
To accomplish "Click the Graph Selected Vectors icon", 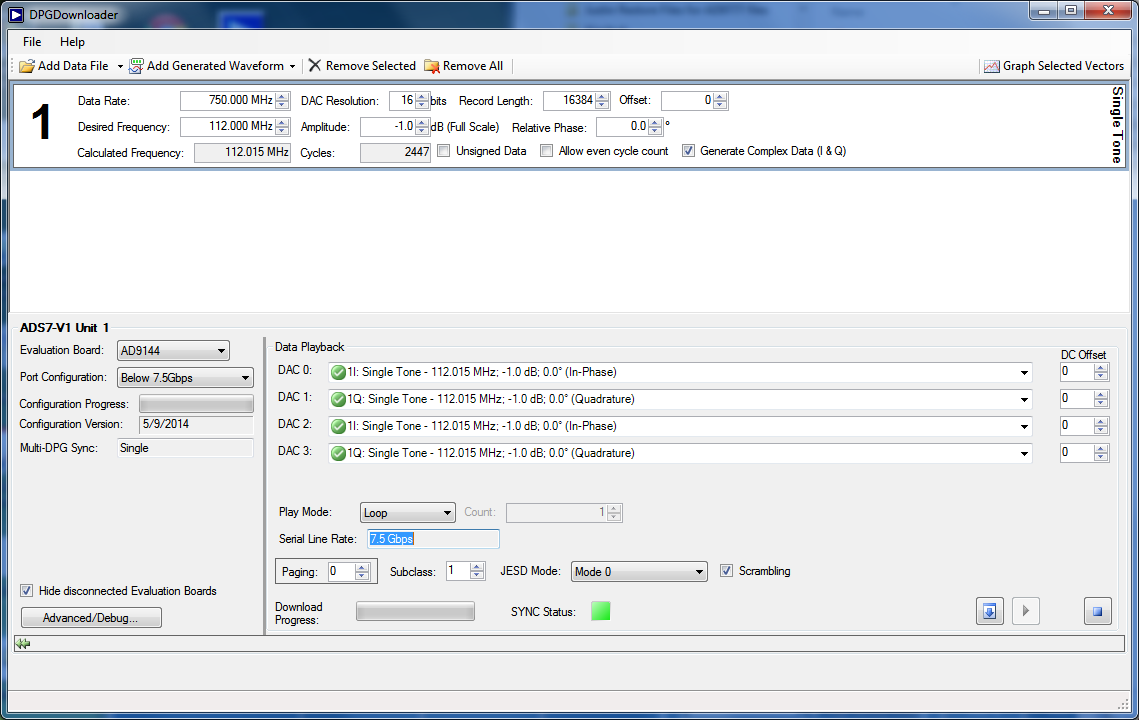I will click(991, 66).
